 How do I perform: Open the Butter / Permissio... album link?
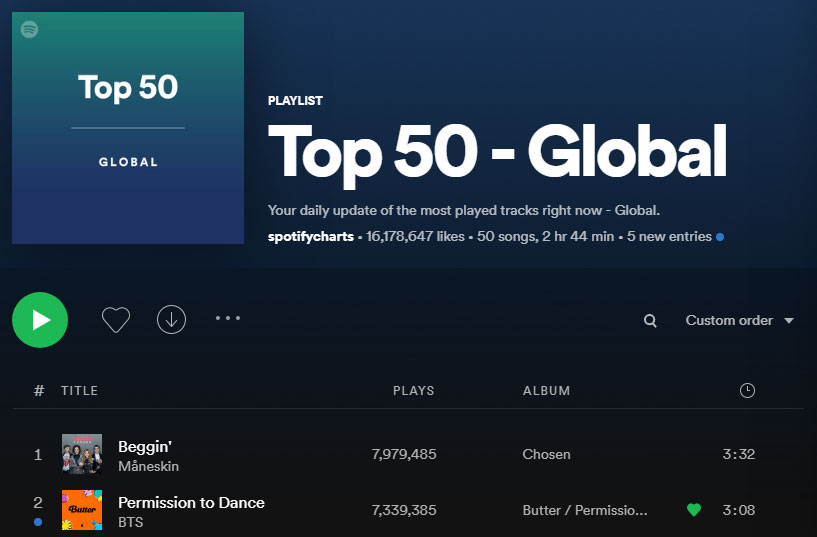tap(585, 510)
